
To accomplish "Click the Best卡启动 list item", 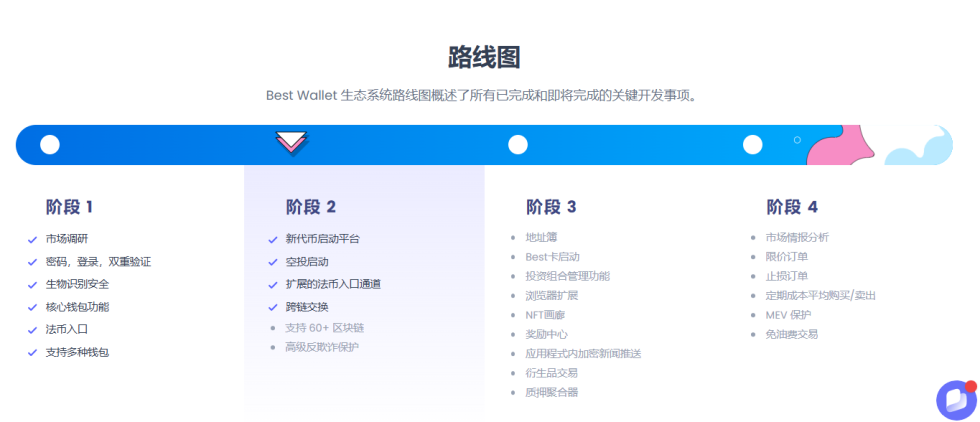I will click(552, 257).
